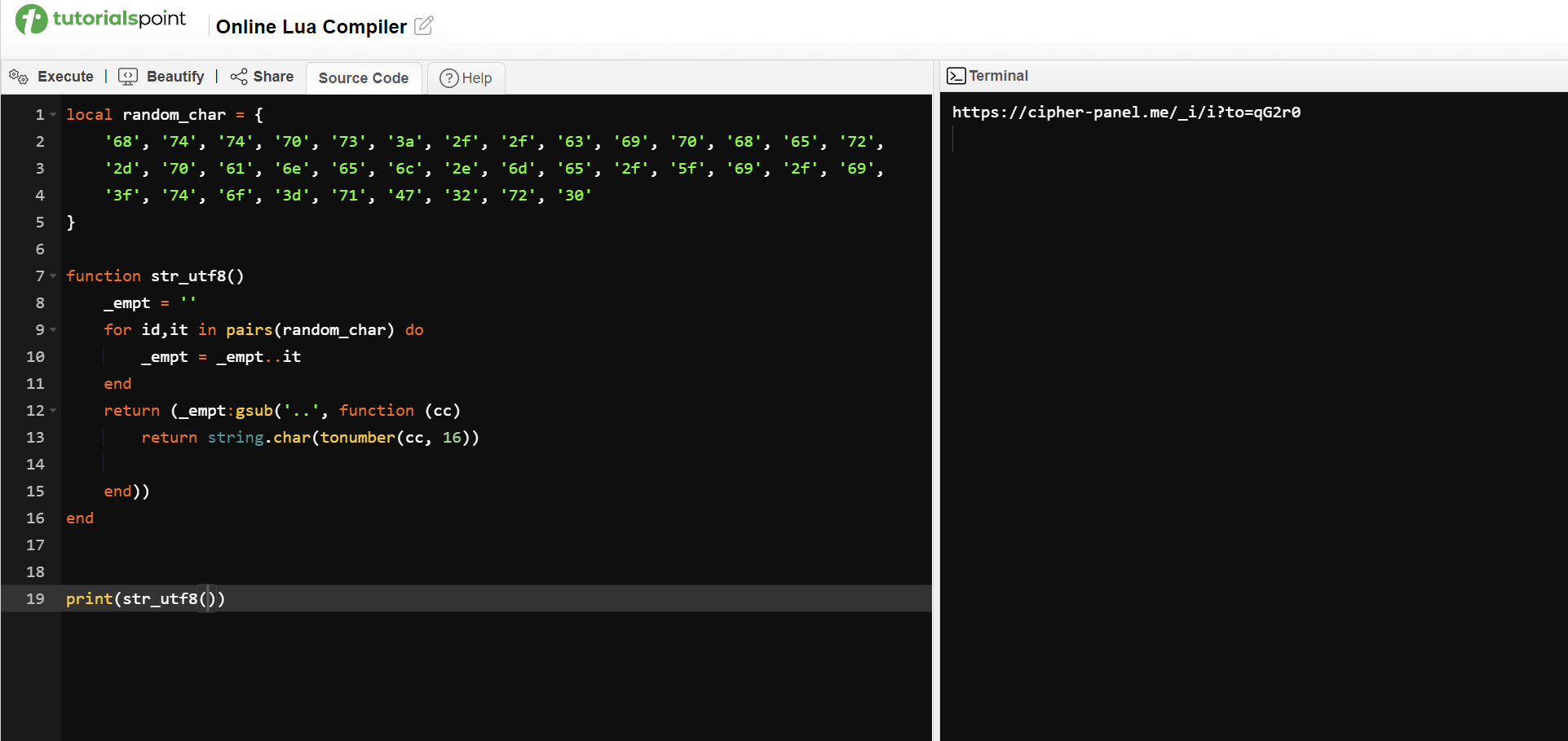Click 'pairs(random_char)' on line 9

tap(310, 330)
